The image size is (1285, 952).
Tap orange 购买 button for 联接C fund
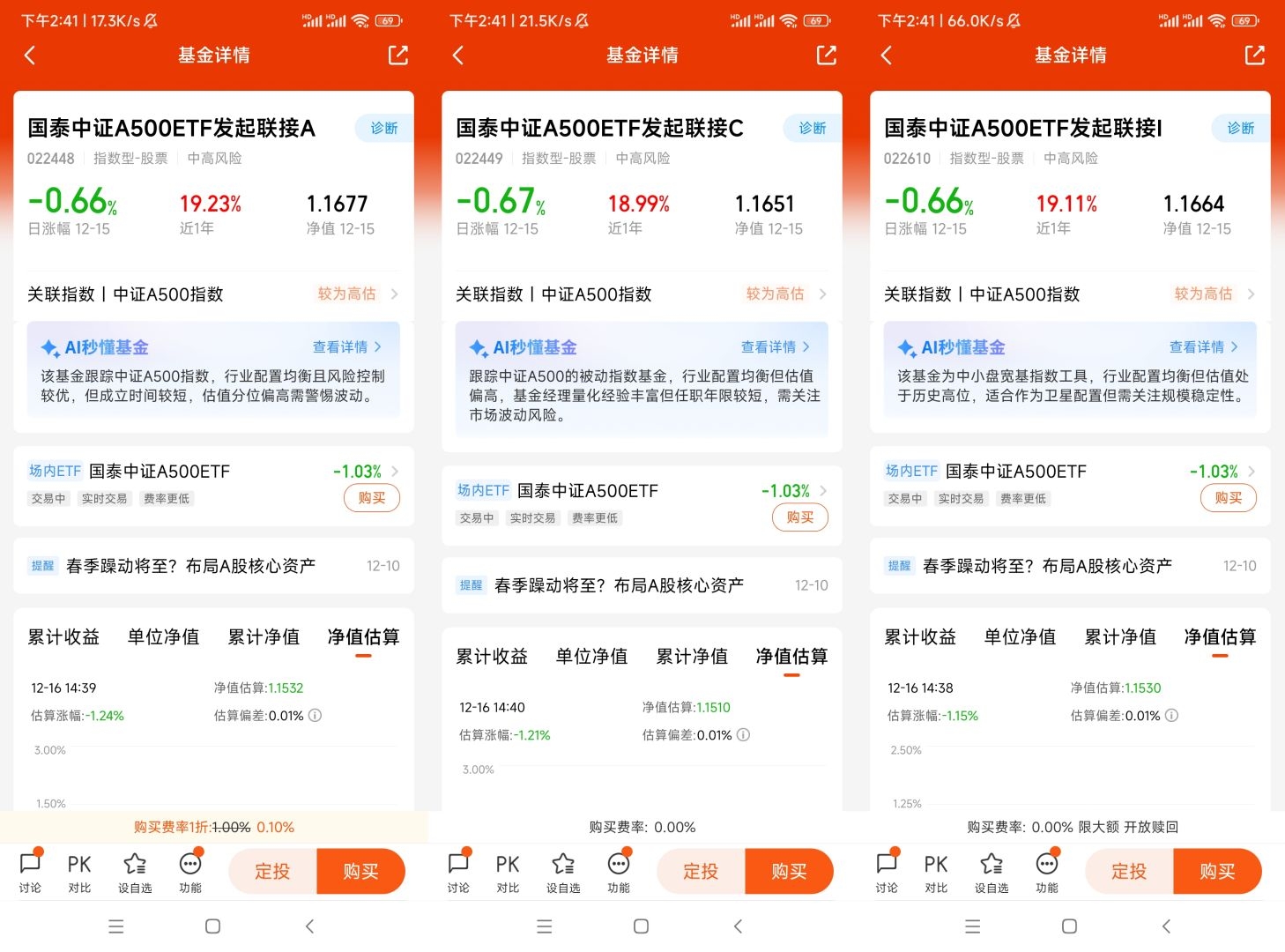(789, 872)
